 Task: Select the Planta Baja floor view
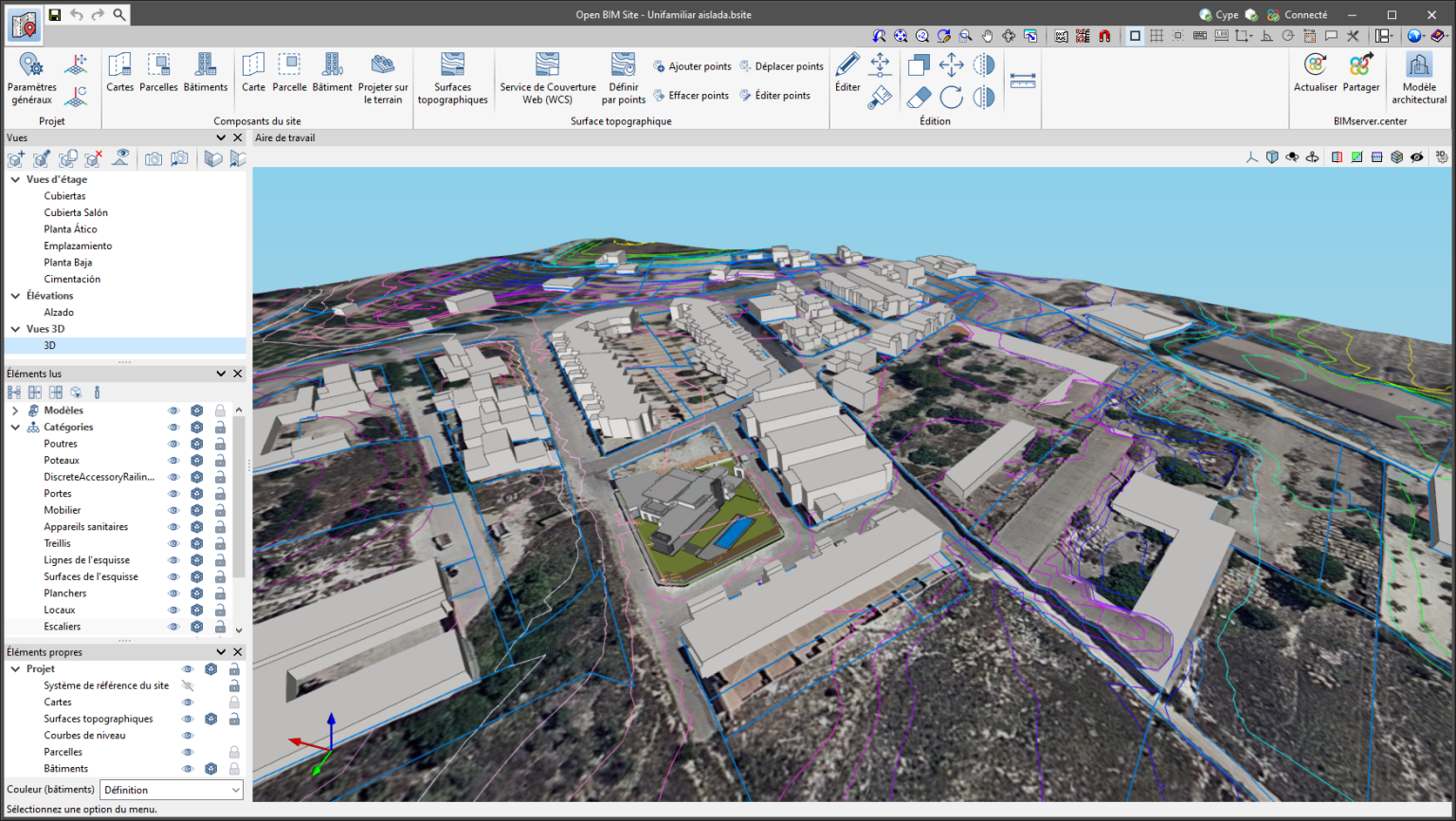[x=68, y=263]
